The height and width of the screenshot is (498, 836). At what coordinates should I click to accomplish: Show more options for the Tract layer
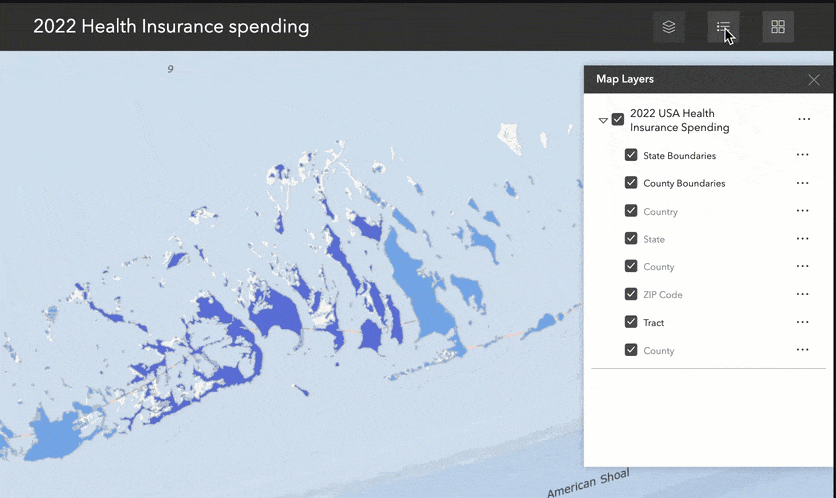pyautogui.click(x=802, y=322)
